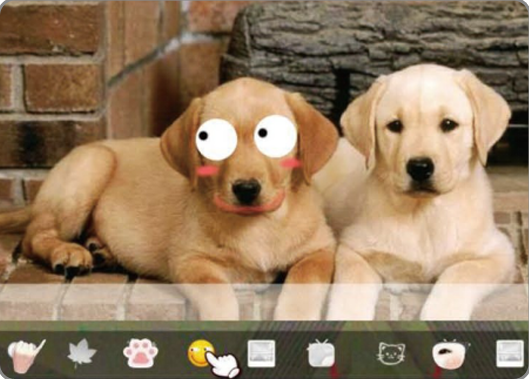Image resolution: width=529 pixels, height=379 pixels.
Task: Choose the maple leaf effect icon
Action: click(x=81, y=353)
